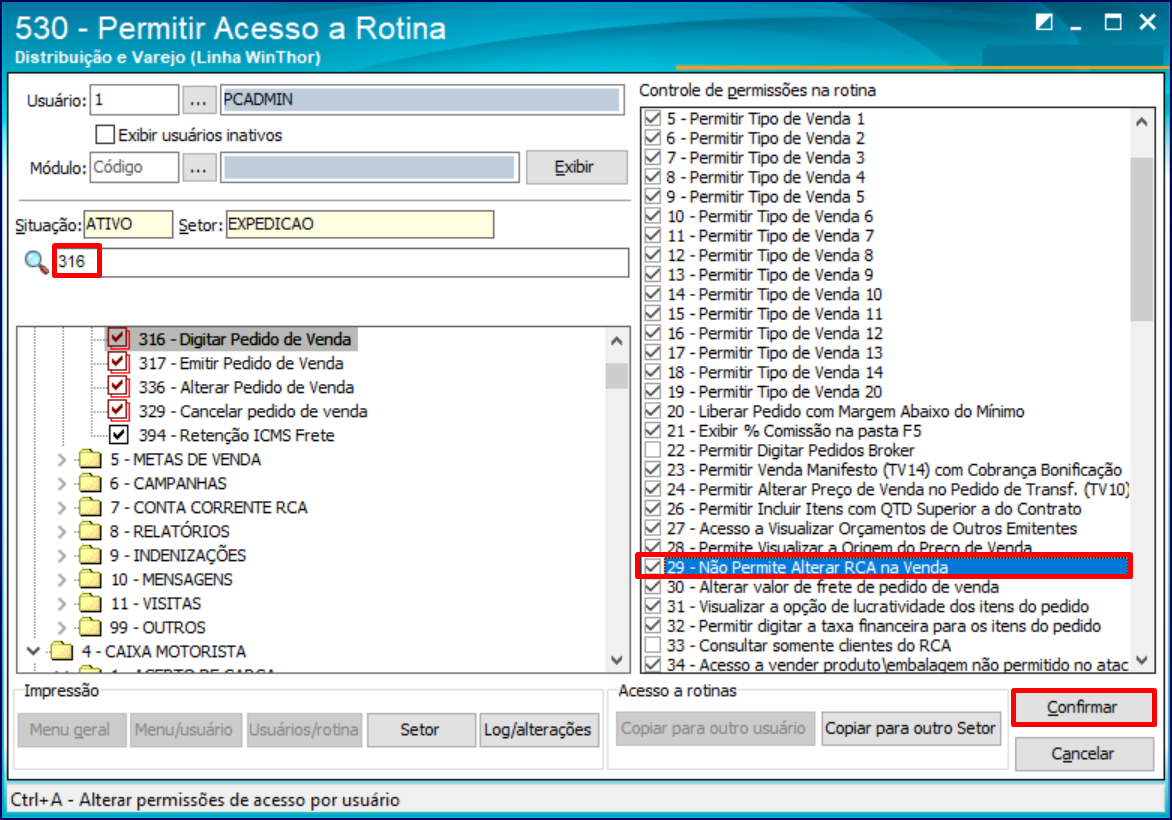Uncheck permission 5 - Permitir Tipo de Venda 1
This screenshot has height=820, width=1172.
(653, 118)
